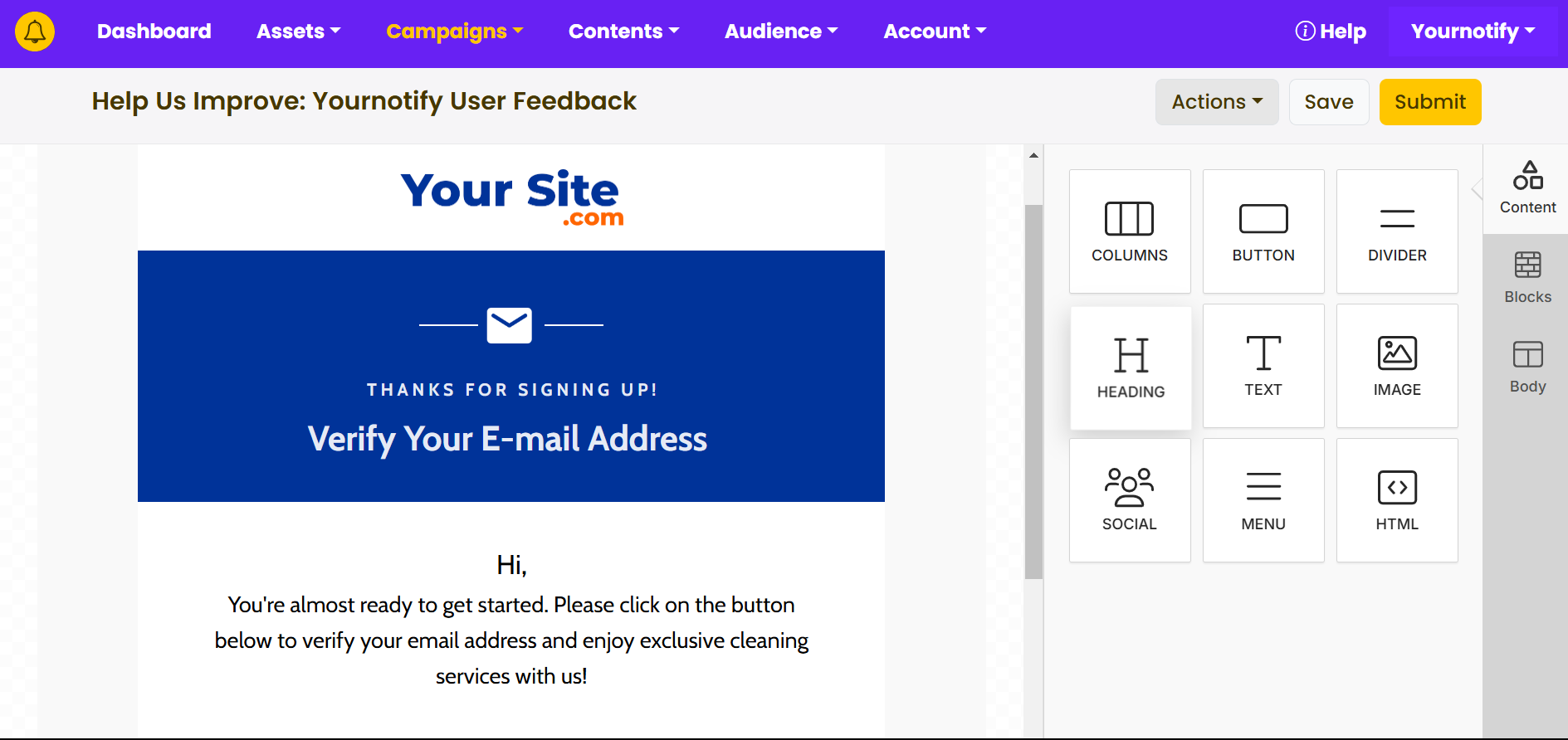
Task: Pick the Divider content element
Action: pyautogui.click(x=1397, y=231)
